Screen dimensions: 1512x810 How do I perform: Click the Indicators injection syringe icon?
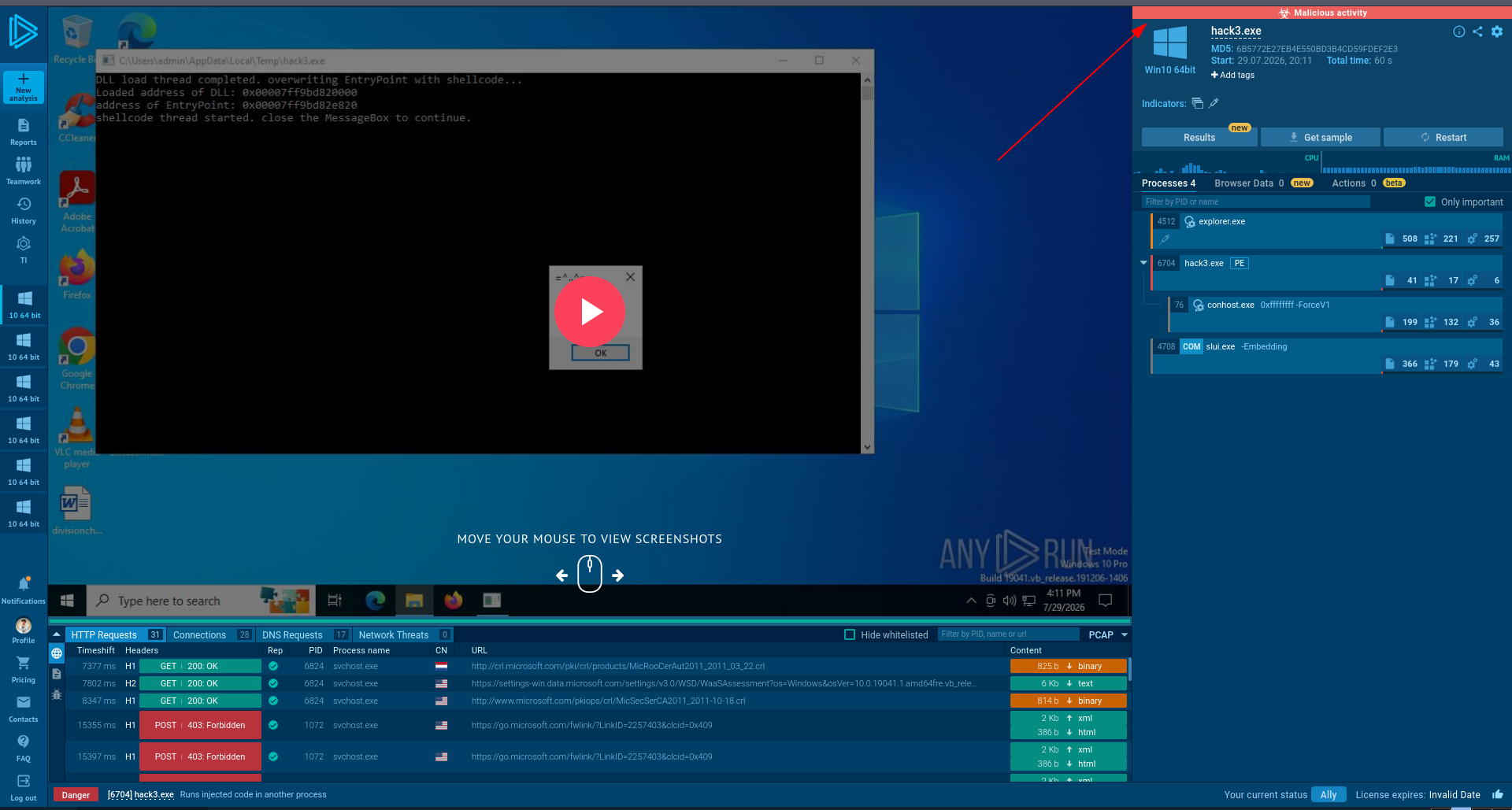coord(1214,103)
